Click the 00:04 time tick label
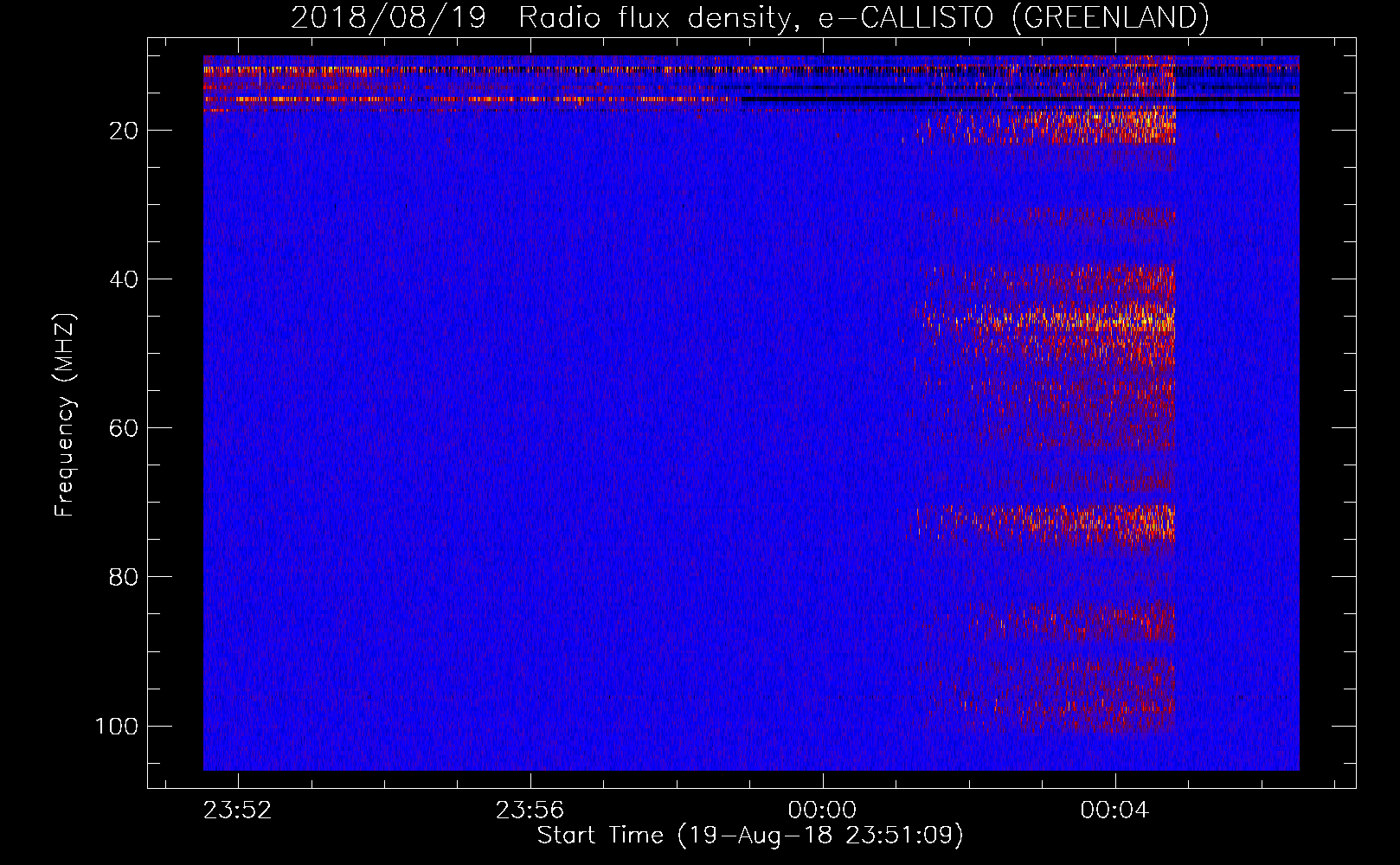Viewport: 1400px width, 865px height. click(x=1115, y=810)
